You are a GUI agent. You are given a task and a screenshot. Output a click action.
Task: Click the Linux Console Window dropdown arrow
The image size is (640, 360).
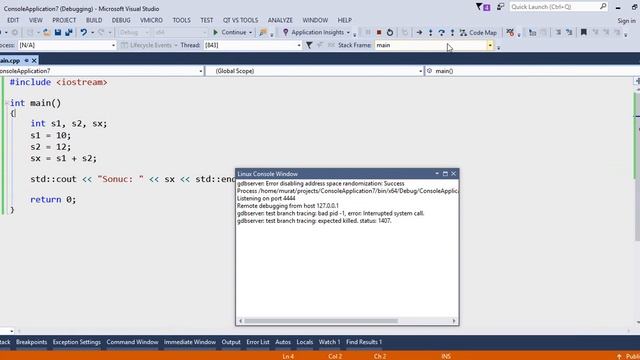click(x=437, y=173)
